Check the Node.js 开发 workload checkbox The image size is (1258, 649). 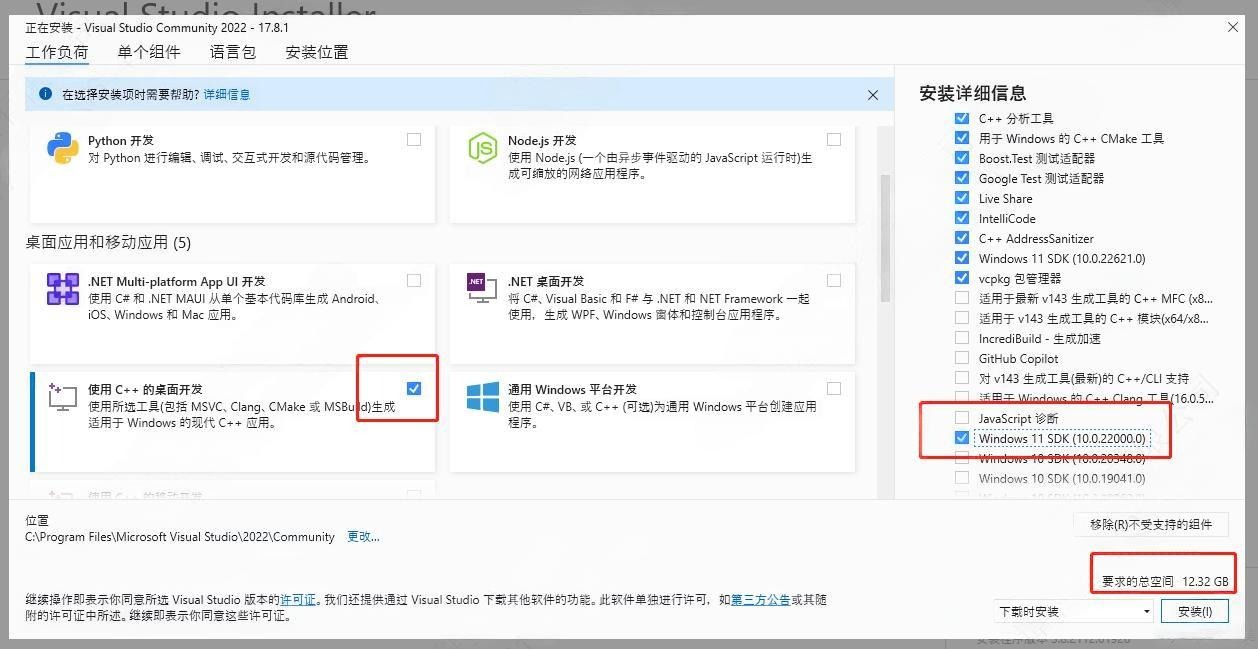tap(834, 140)
